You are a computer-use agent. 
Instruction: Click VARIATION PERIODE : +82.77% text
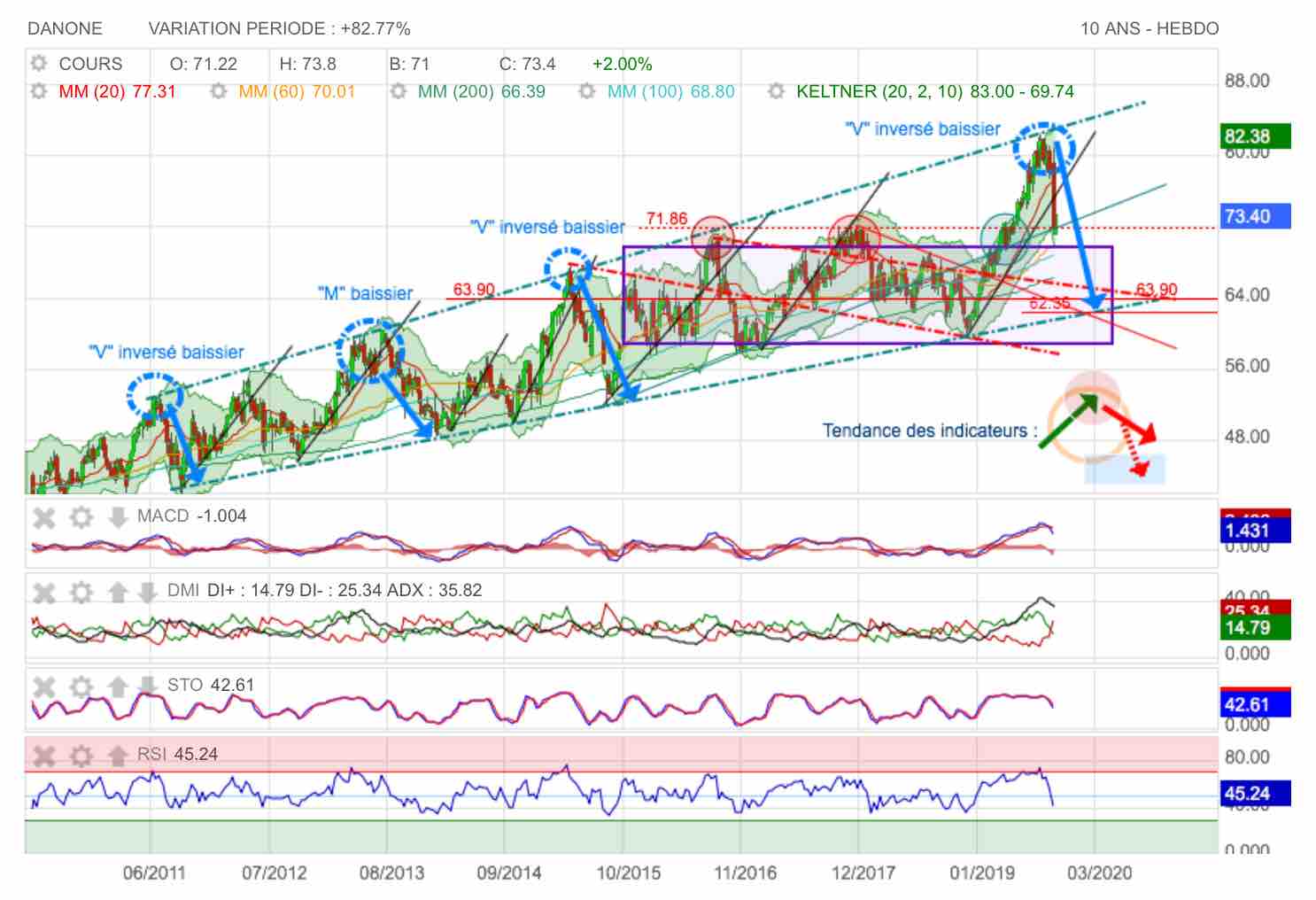(280, 28)
